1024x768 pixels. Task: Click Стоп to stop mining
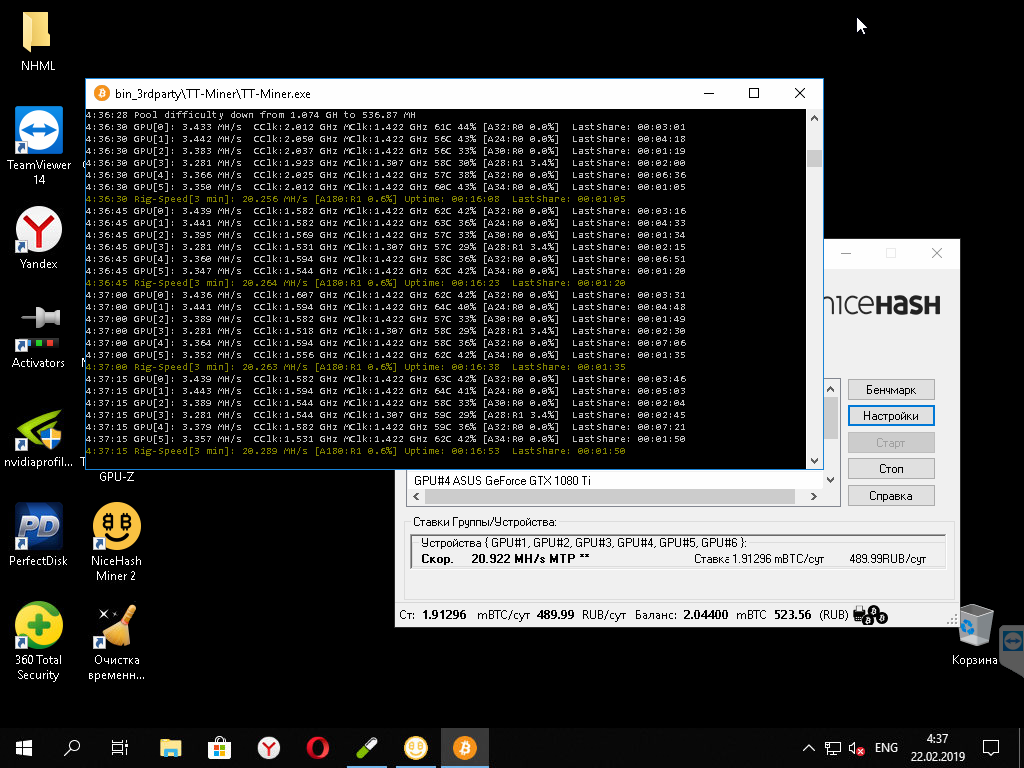click(891, 469)
